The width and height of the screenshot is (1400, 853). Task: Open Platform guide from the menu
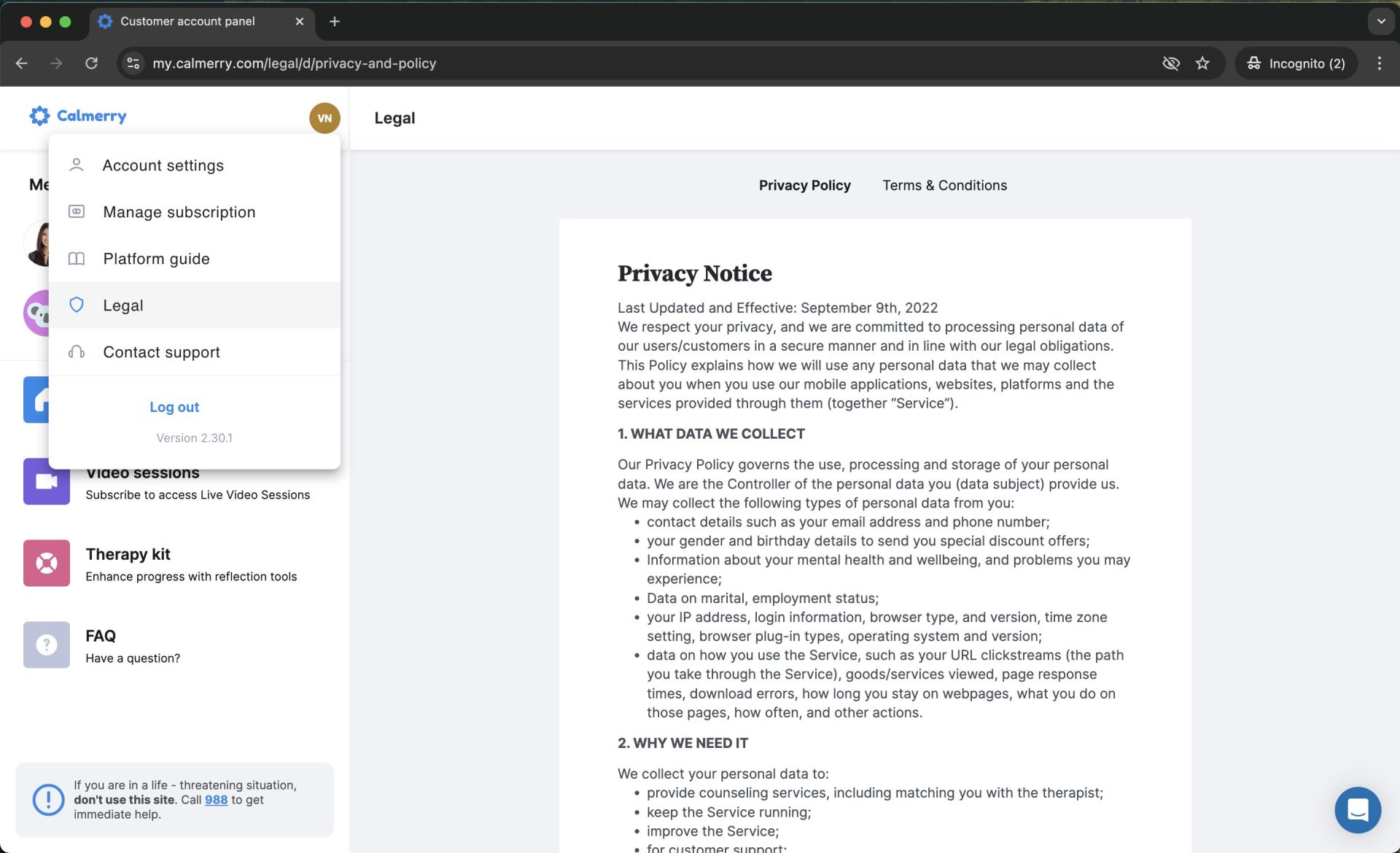tap(156, 259)
